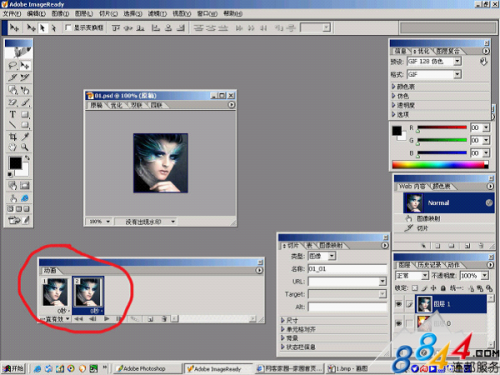Select the Hand tool
Viewport: 500px width, 375px height.
pyautogui.click(x=13, y=147)
